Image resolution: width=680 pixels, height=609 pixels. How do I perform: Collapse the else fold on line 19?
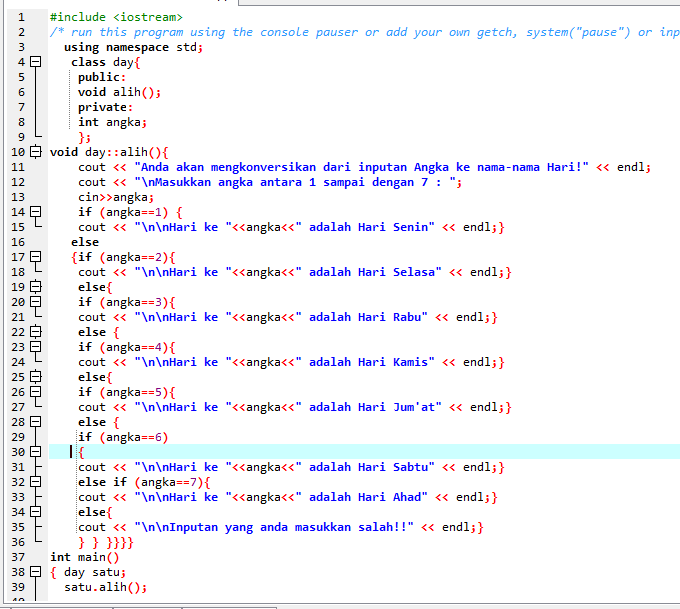(36, 287)
